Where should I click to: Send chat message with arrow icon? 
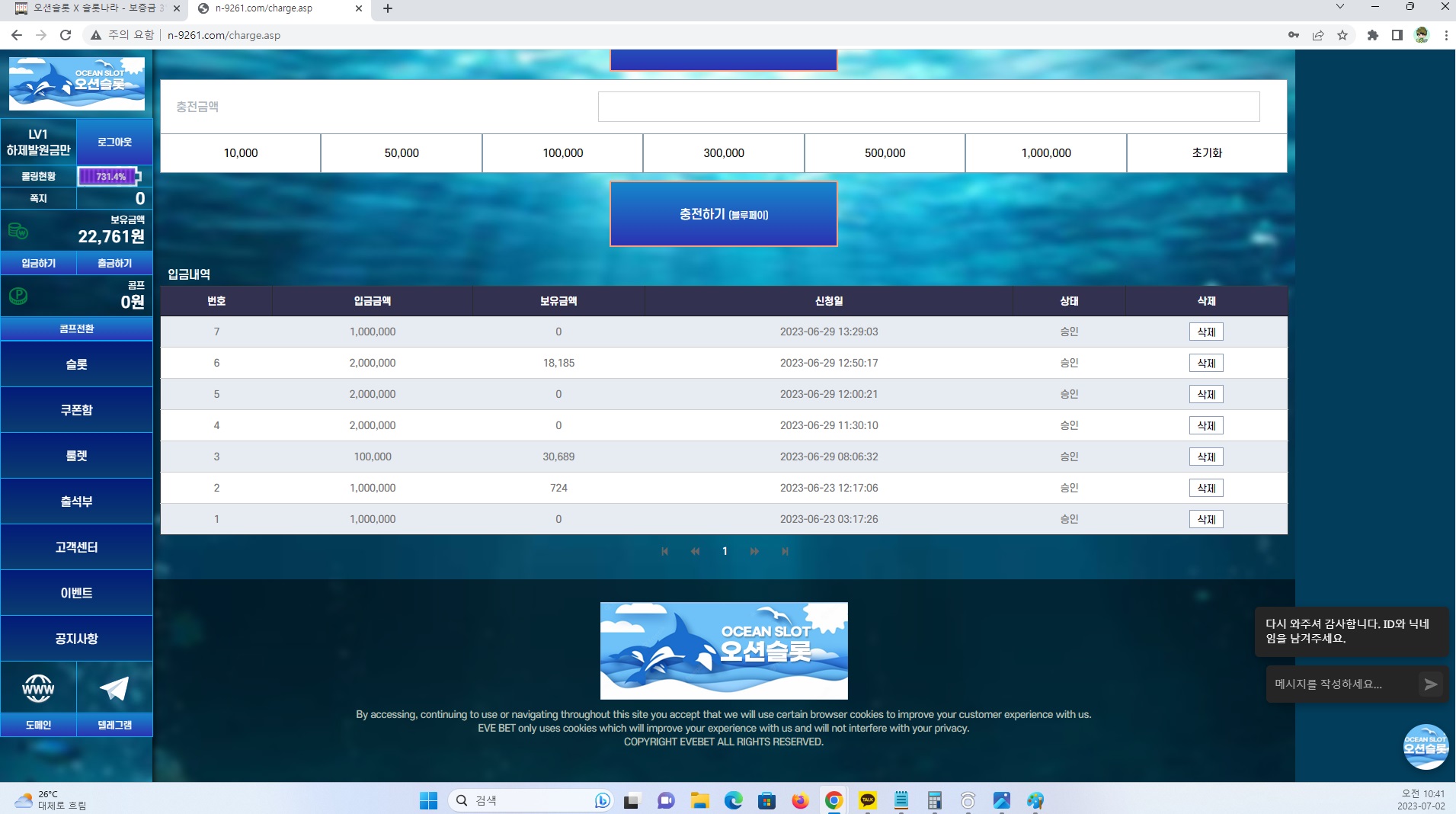click(x=1430, y=684)
